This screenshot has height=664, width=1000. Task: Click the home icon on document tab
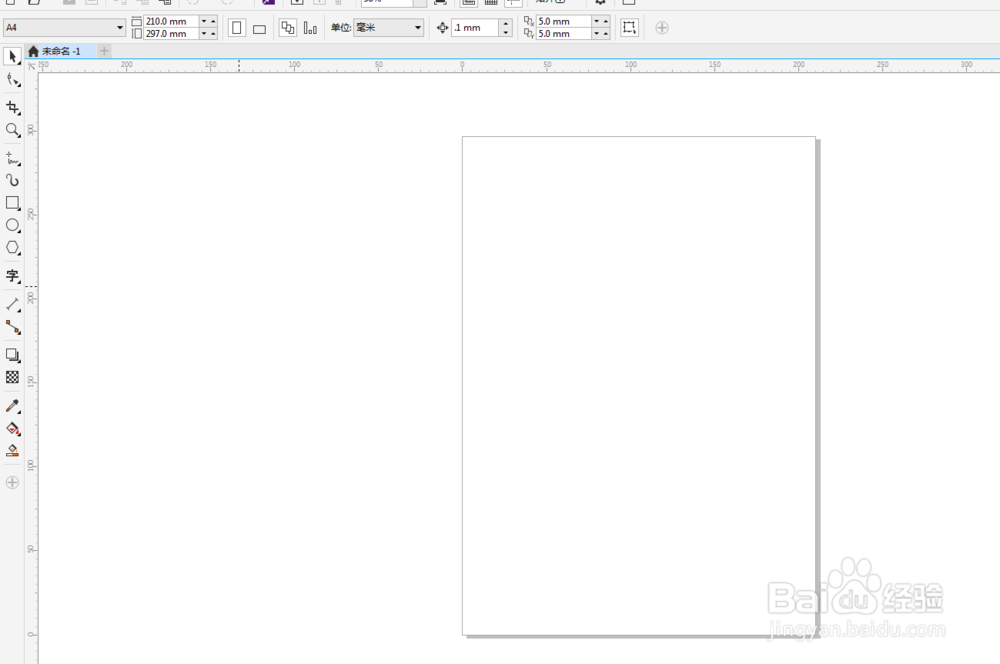33,51
